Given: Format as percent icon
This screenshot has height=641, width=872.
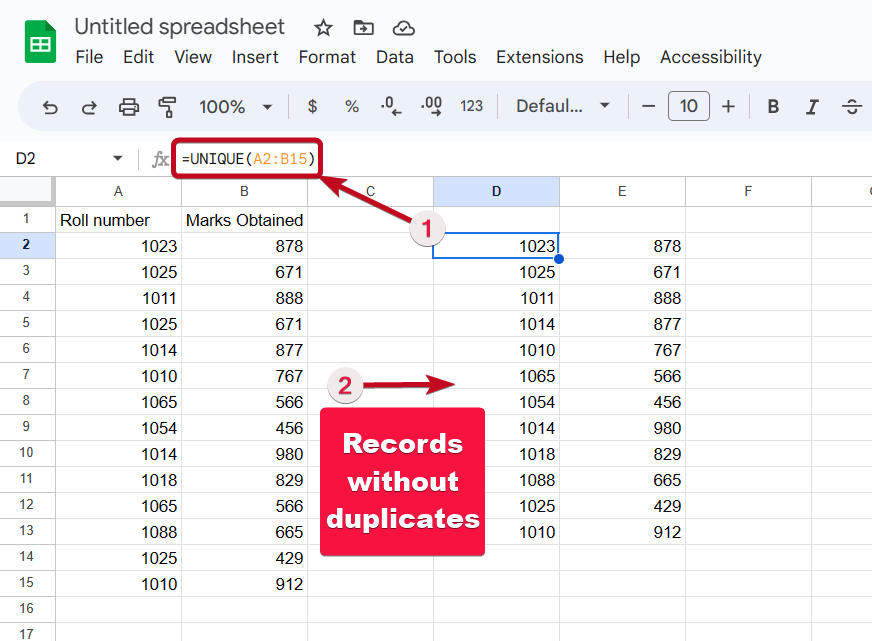Looking at the screenshot, I should click(x=351, y=106).
